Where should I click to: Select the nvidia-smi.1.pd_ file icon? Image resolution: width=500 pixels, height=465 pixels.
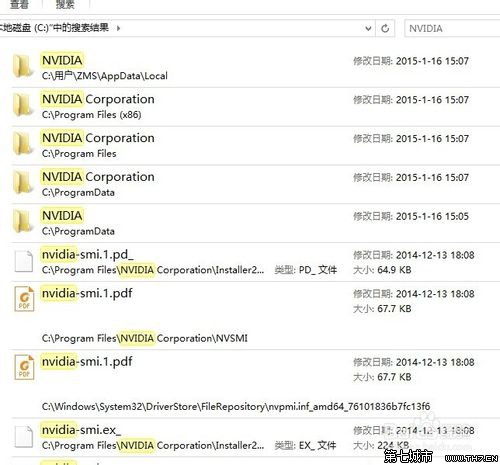(24, 261)
